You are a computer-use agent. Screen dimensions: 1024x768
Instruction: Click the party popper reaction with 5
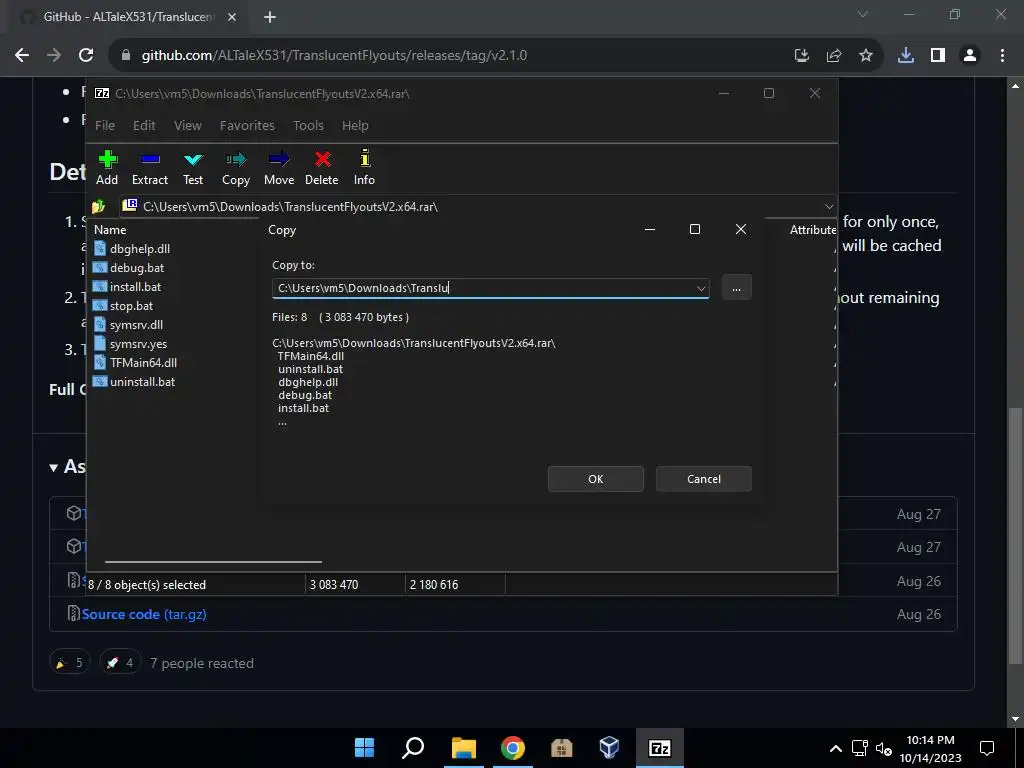69,663
